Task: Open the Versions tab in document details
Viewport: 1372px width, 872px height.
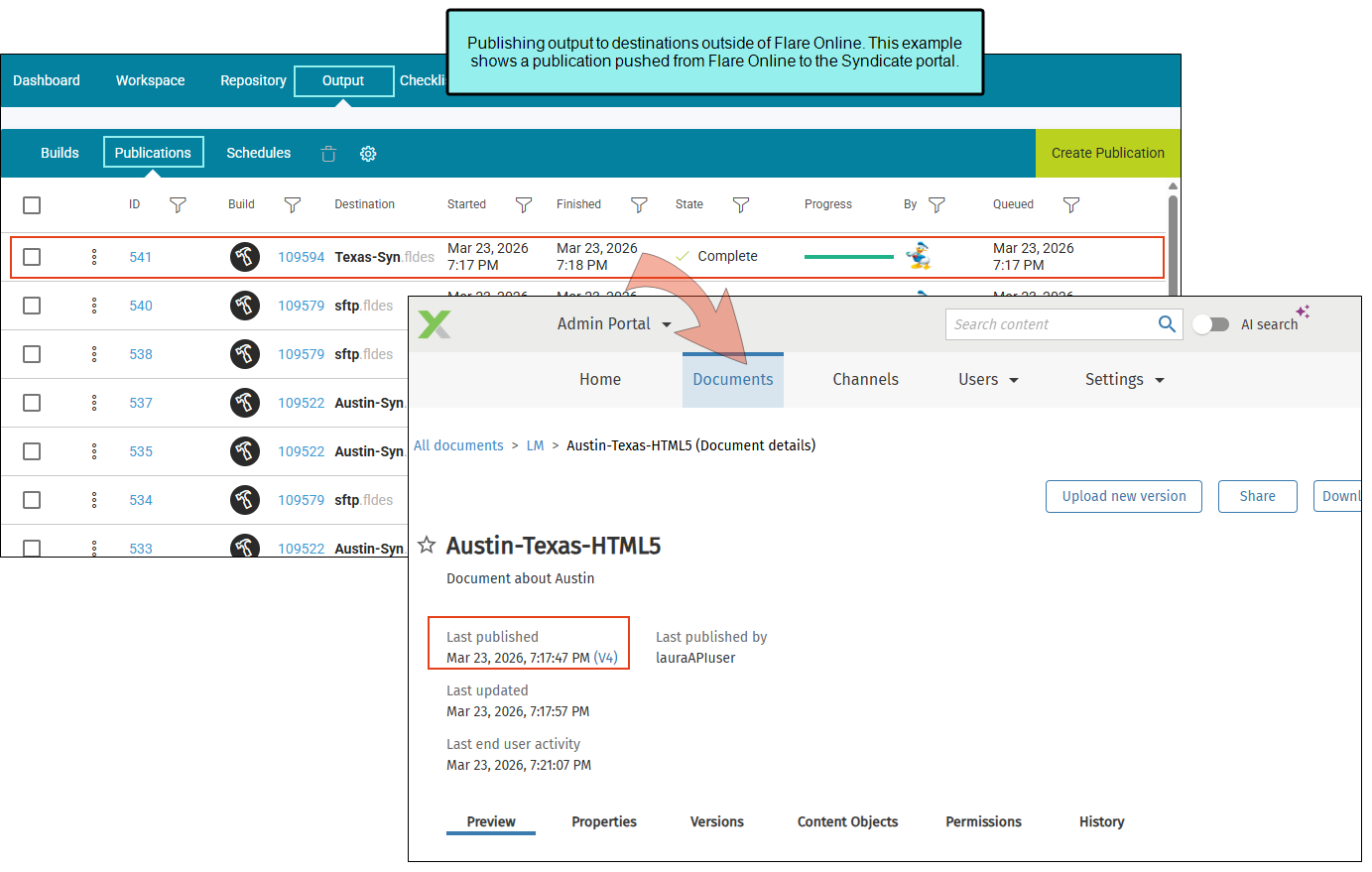Action: click(x=716, y=821)
